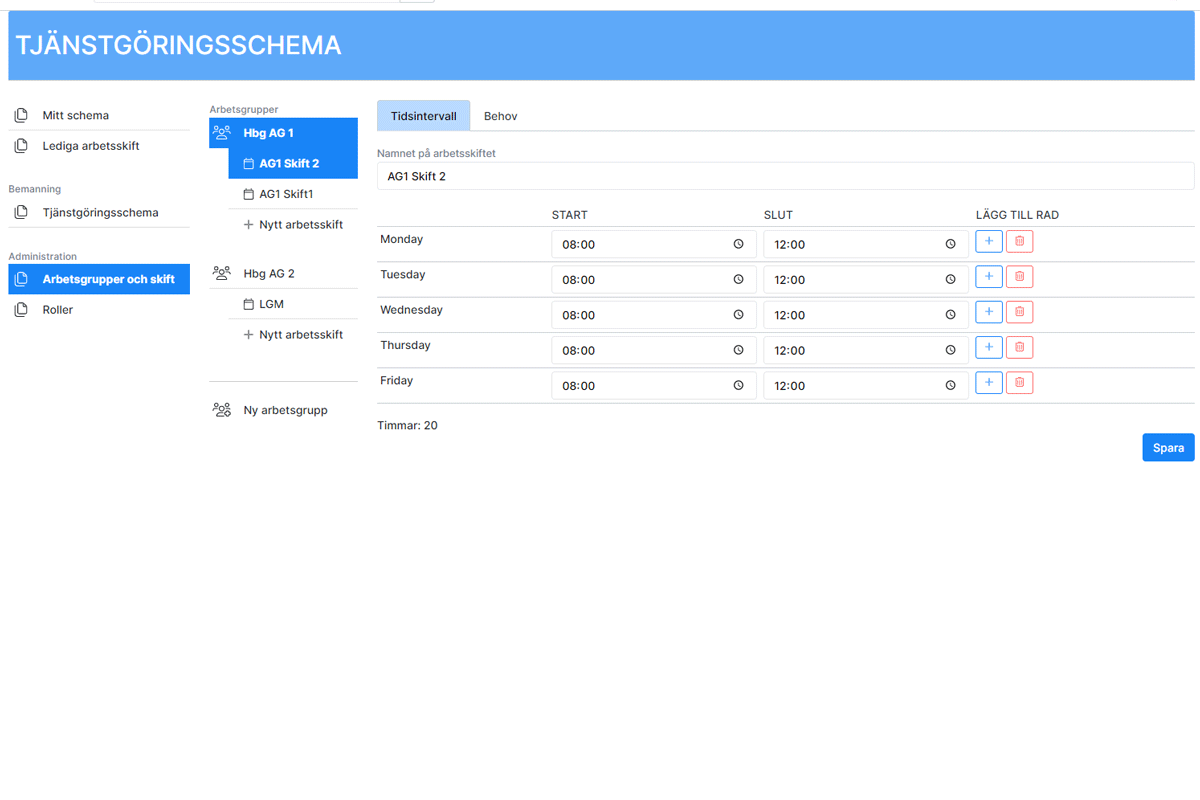Viewport: 1200px width, 800px height.
Task: Click the 'LÄGG TILL RAD' column header
Action: point(1017,215)
